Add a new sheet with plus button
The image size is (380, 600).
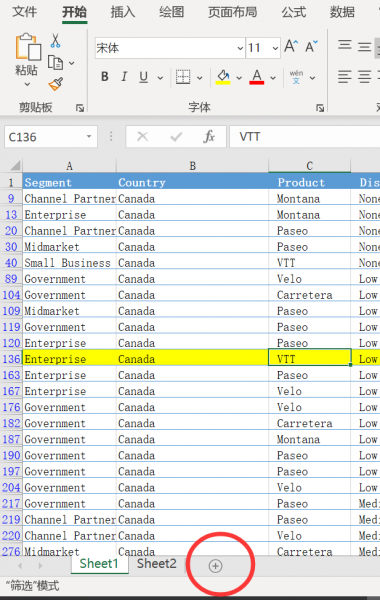pos(215,566)
